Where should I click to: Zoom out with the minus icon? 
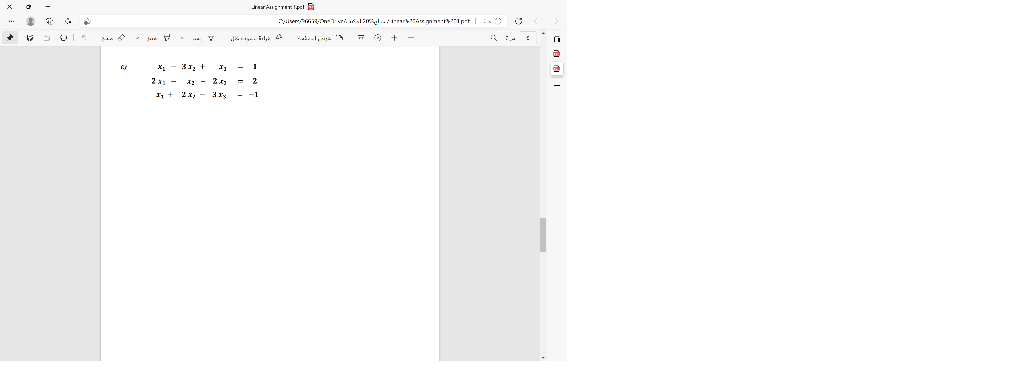pos(411,38)
